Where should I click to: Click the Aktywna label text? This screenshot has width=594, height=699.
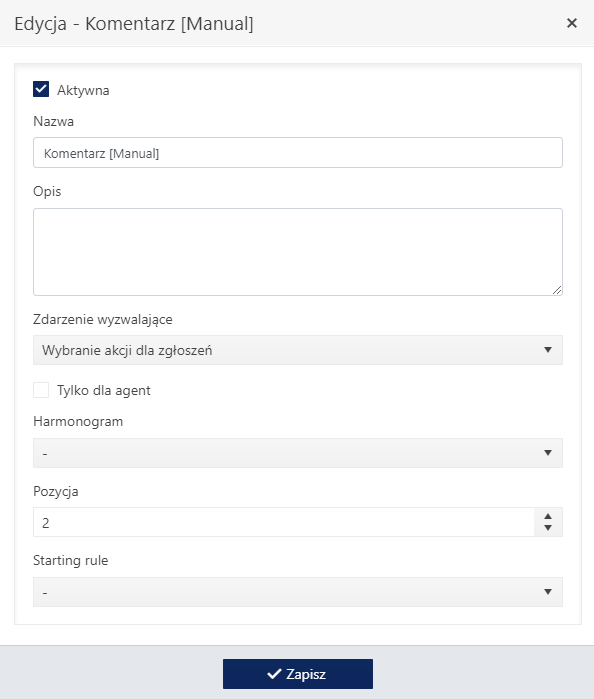[x=83, y=90]
